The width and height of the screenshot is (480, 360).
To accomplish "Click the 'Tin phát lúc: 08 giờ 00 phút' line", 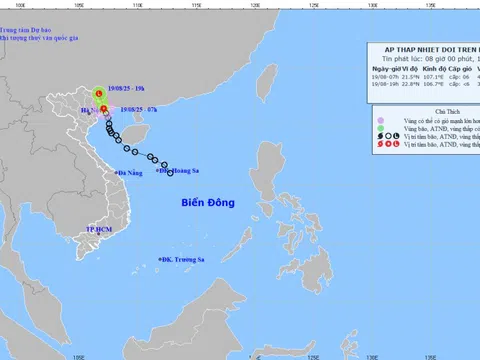I will pos(428,59).
